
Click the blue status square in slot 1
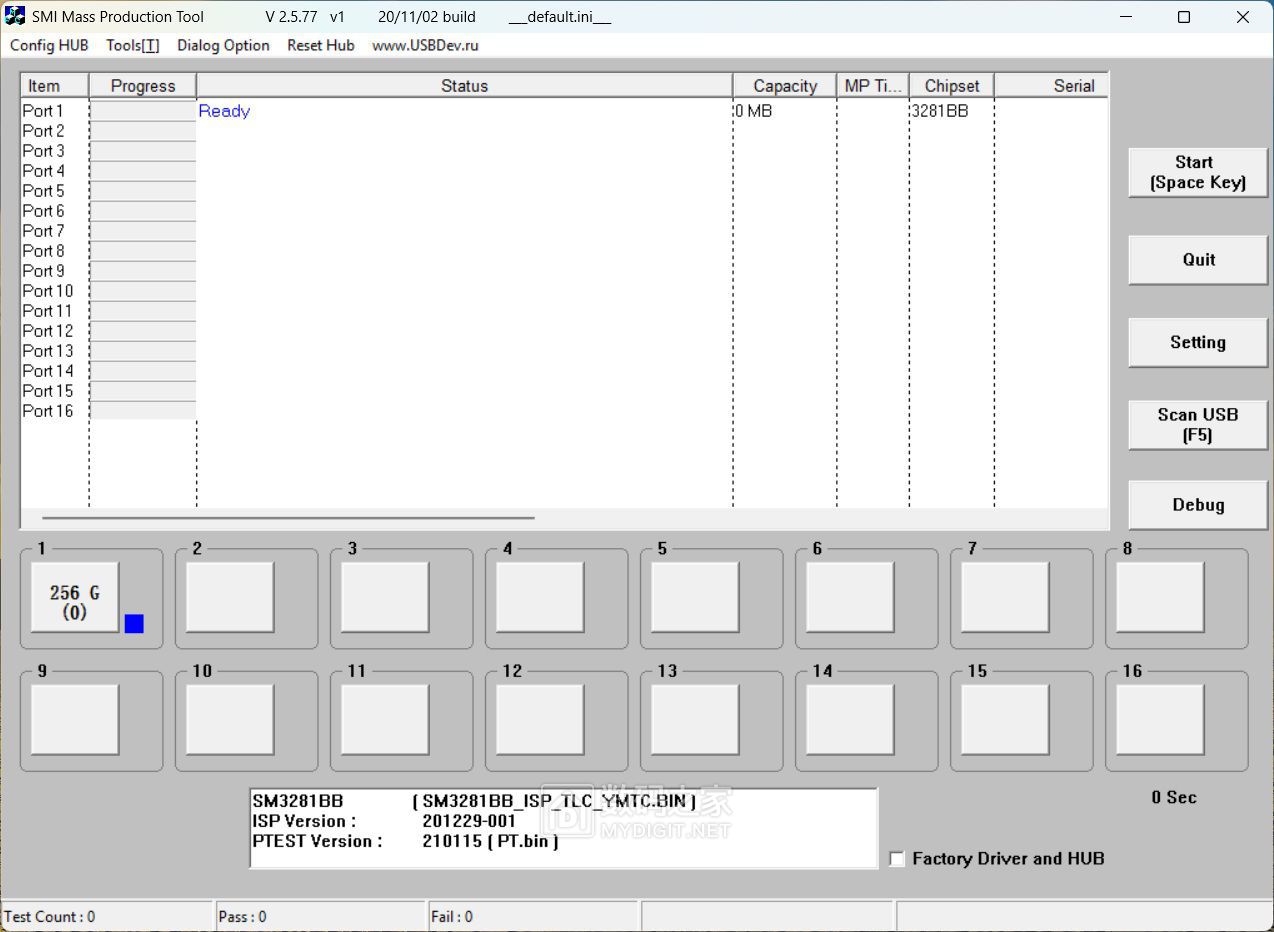tap(134, 624)
